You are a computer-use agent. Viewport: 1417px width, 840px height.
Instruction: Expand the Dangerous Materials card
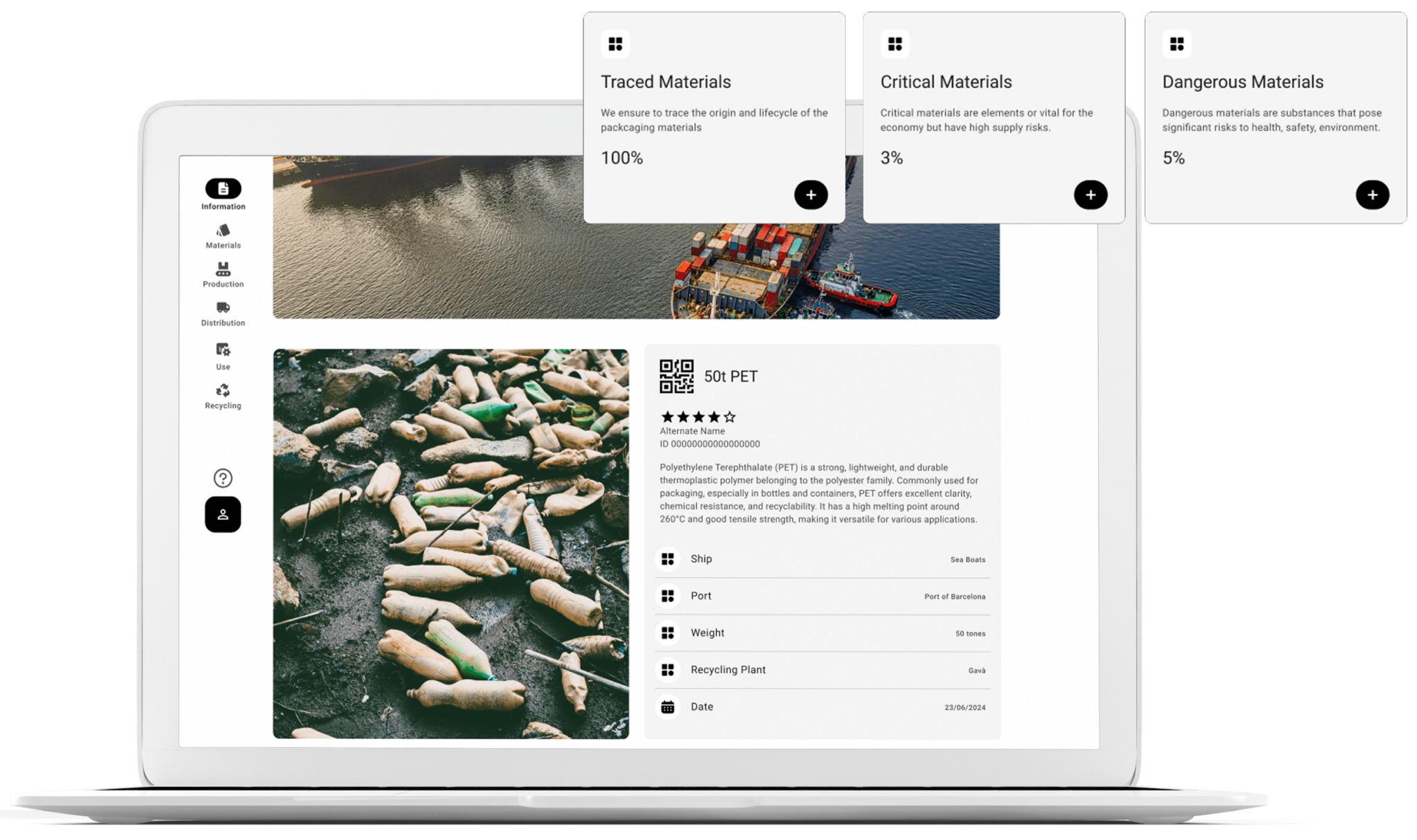coord(1372,195)
